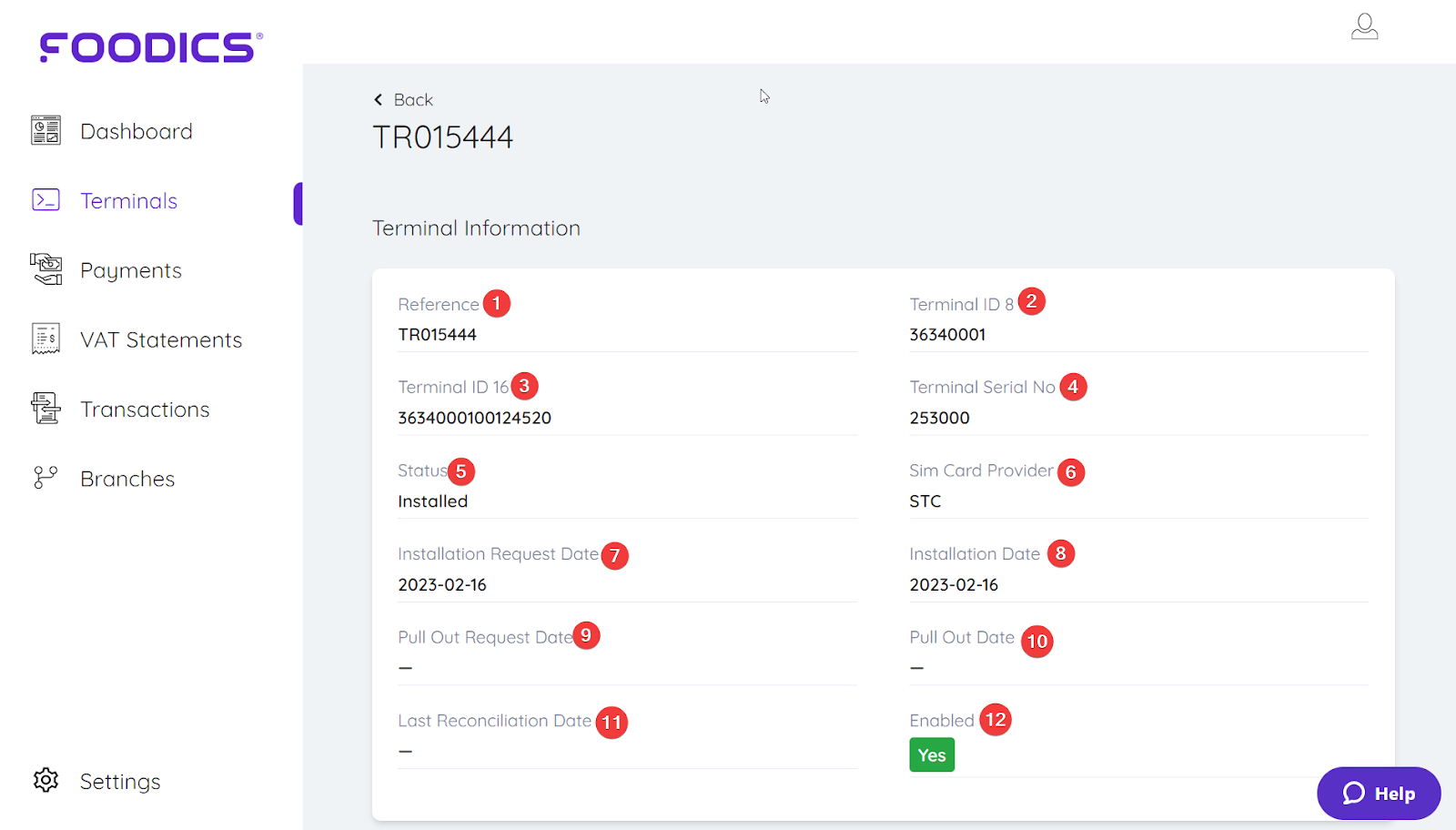Click the Terminal ID 8 label
Screen dimensions: 1456x830
click(x=961, y=305)
